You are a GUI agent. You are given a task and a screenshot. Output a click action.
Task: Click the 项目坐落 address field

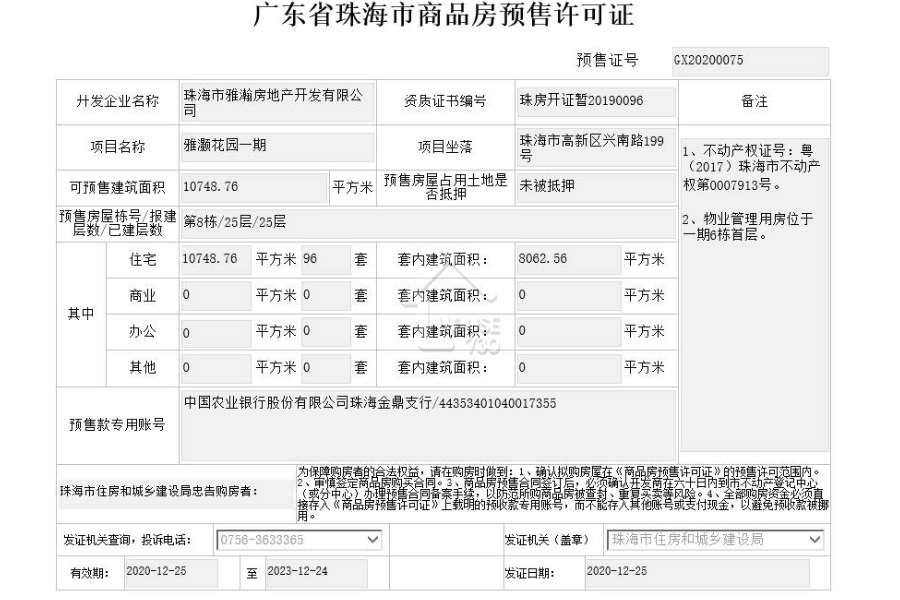click(x=596, y=148)
